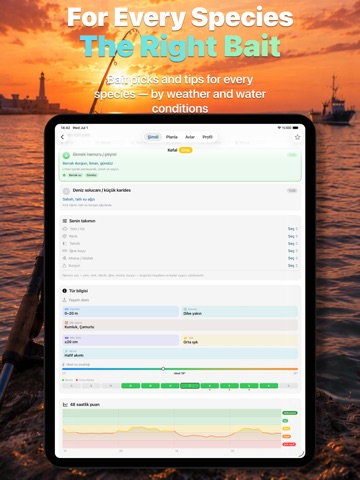
Task: Click the Gündüz tag chip
Action: pos(91,175)
